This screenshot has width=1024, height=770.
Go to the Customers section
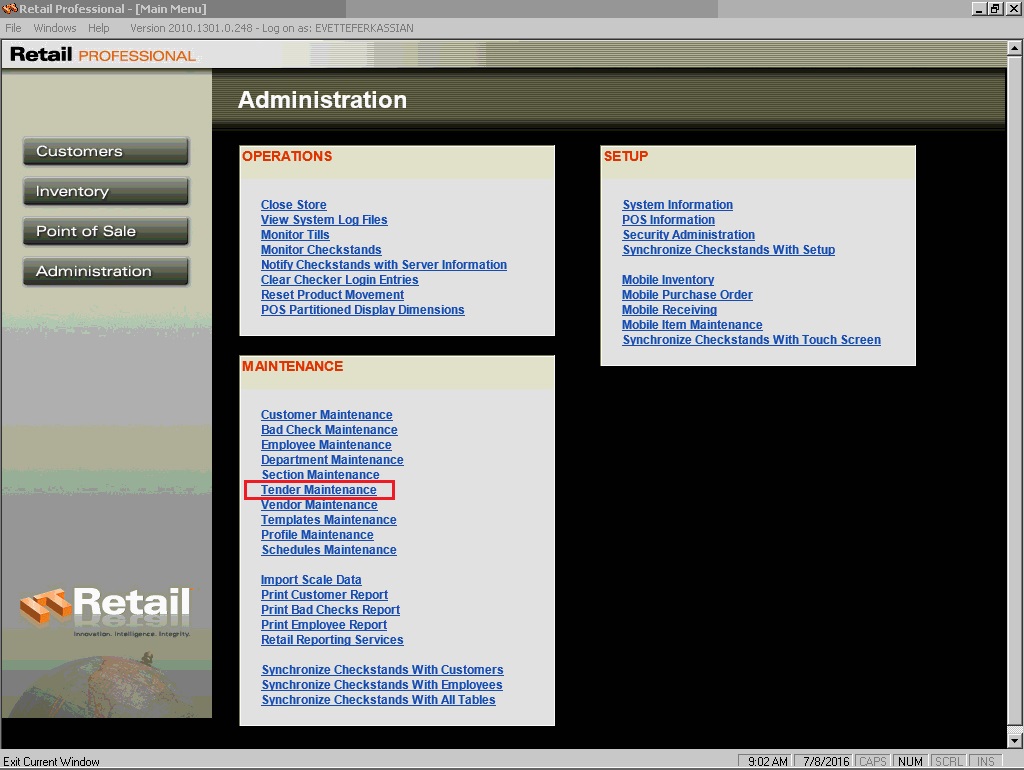click(x=105, y=151)
